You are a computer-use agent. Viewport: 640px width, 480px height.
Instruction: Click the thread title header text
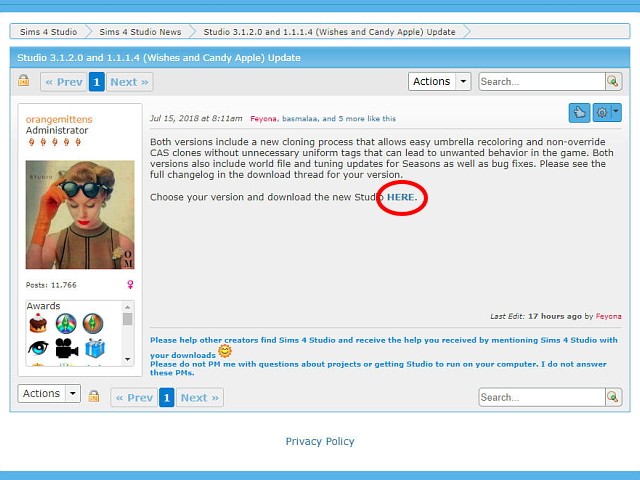coord(159,58)
